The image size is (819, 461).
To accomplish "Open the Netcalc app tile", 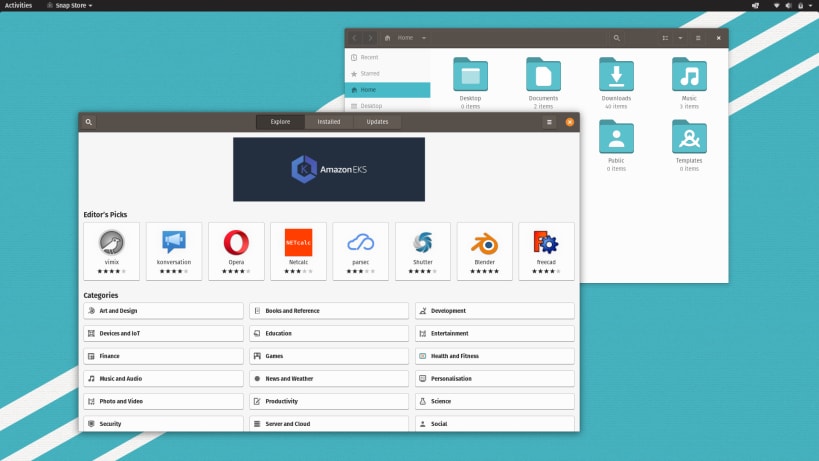I will point(298,251).
